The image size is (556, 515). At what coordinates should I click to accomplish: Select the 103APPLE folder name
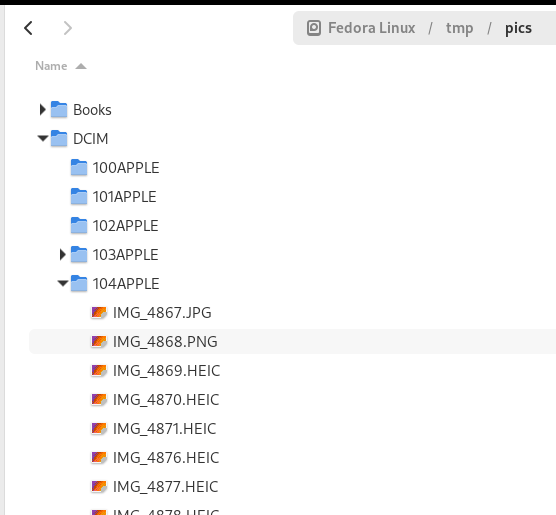(126, 255)
